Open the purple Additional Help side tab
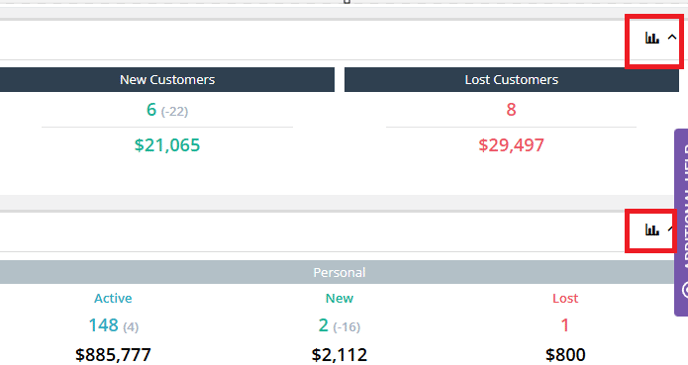688x365 pixels. pos(681,222)
